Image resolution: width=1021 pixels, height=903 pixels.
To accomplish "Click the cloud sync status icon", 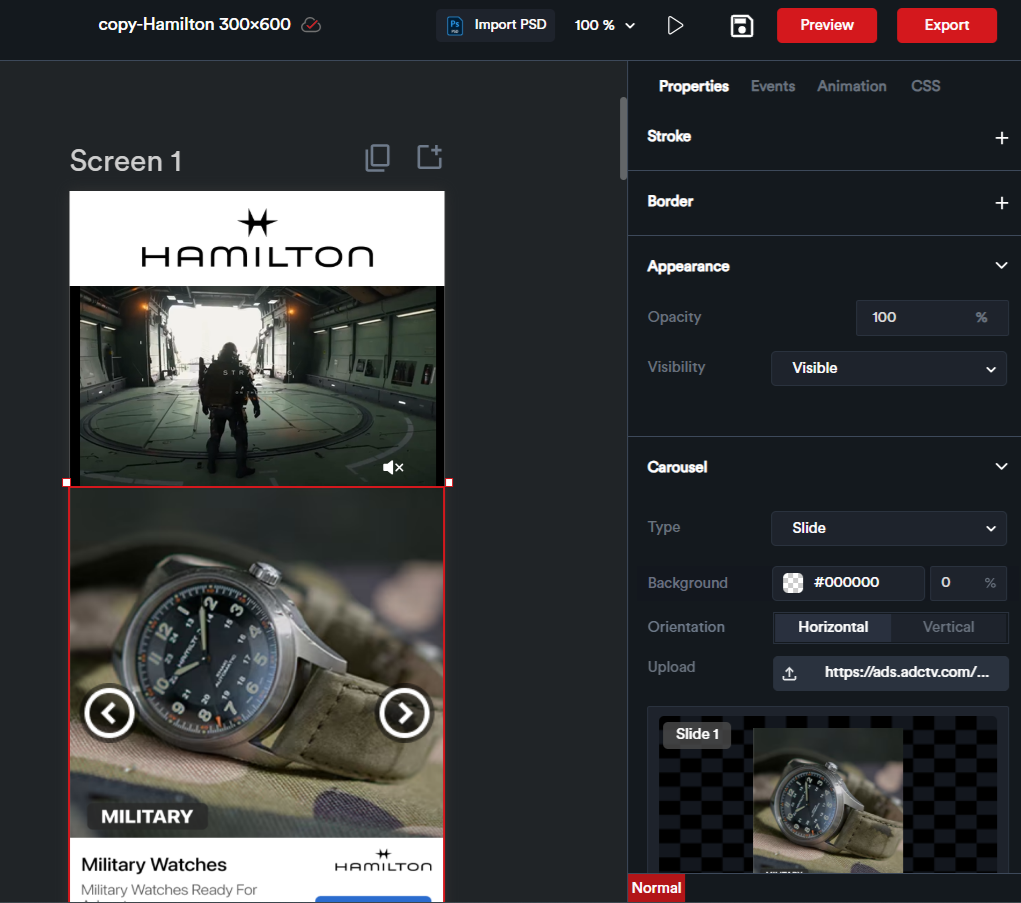I will coord(311,25).
